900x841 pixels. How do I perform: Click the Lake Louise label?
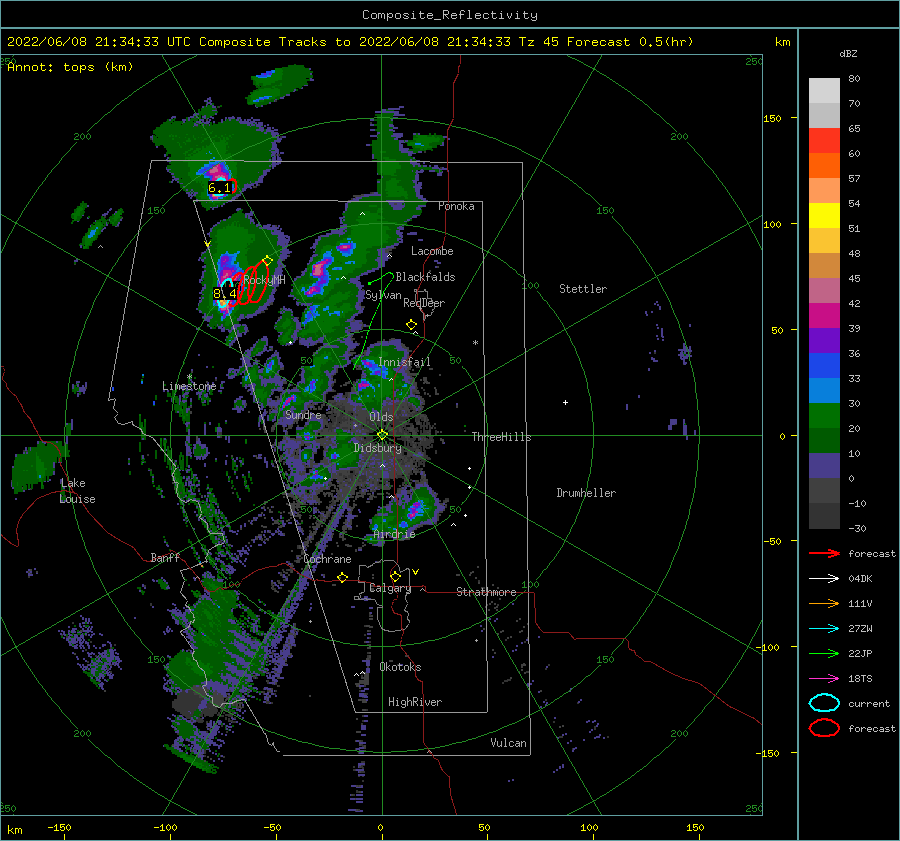(x=77, y=491)
